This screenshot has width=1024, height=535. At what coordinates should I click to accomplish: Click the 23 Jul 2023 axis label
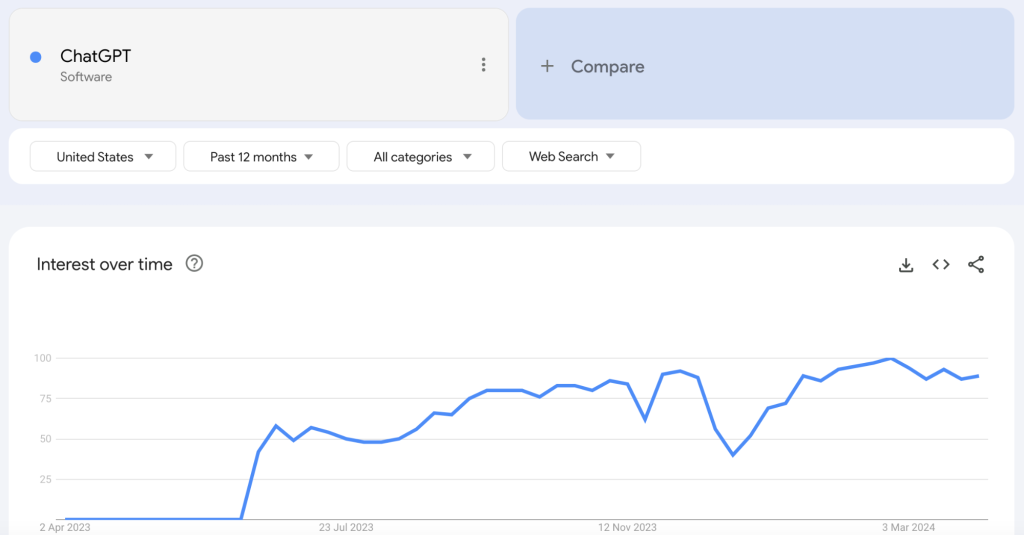346,527
